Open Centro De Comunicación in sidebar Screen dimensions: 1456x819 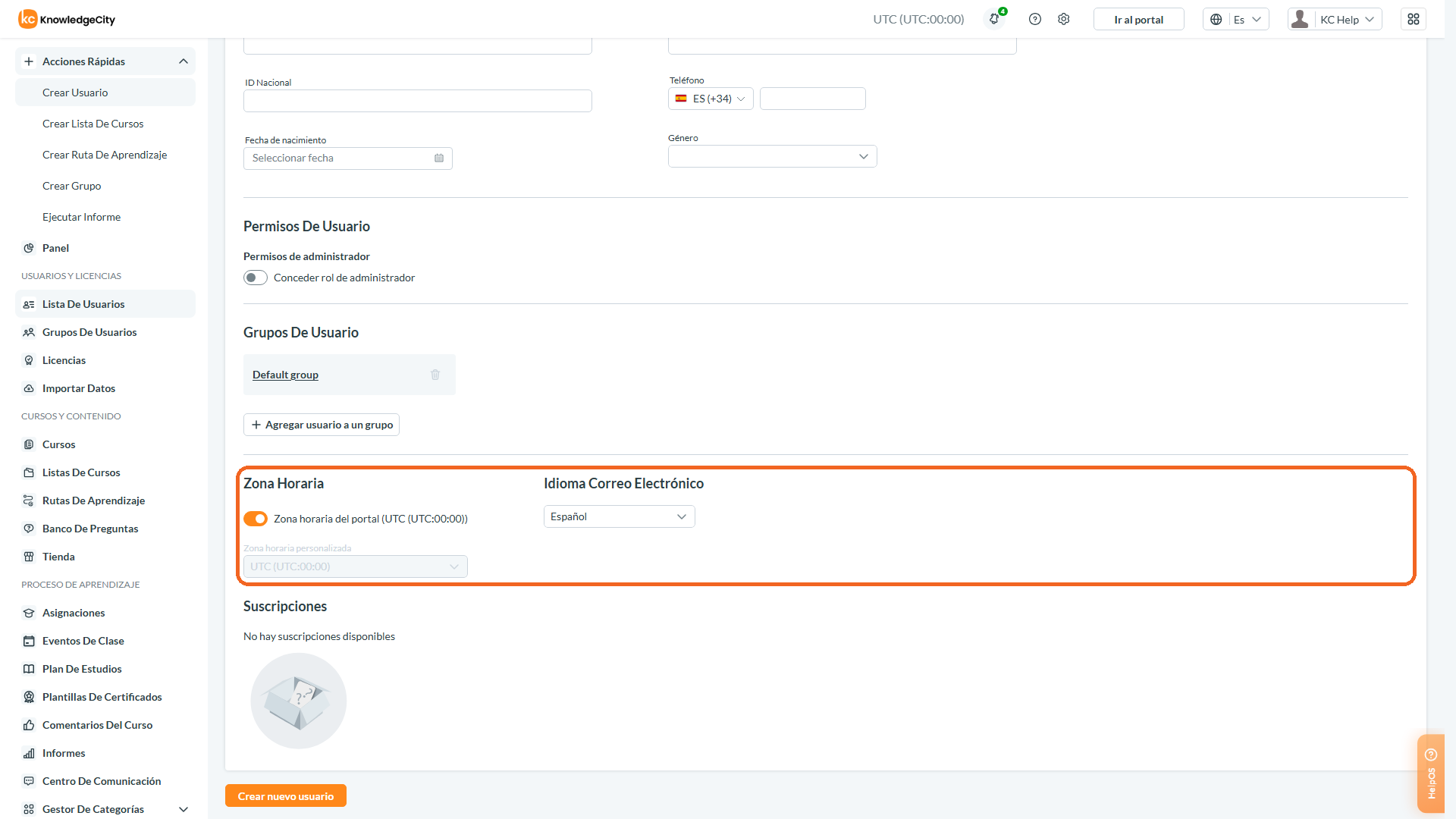click(105, 781)
